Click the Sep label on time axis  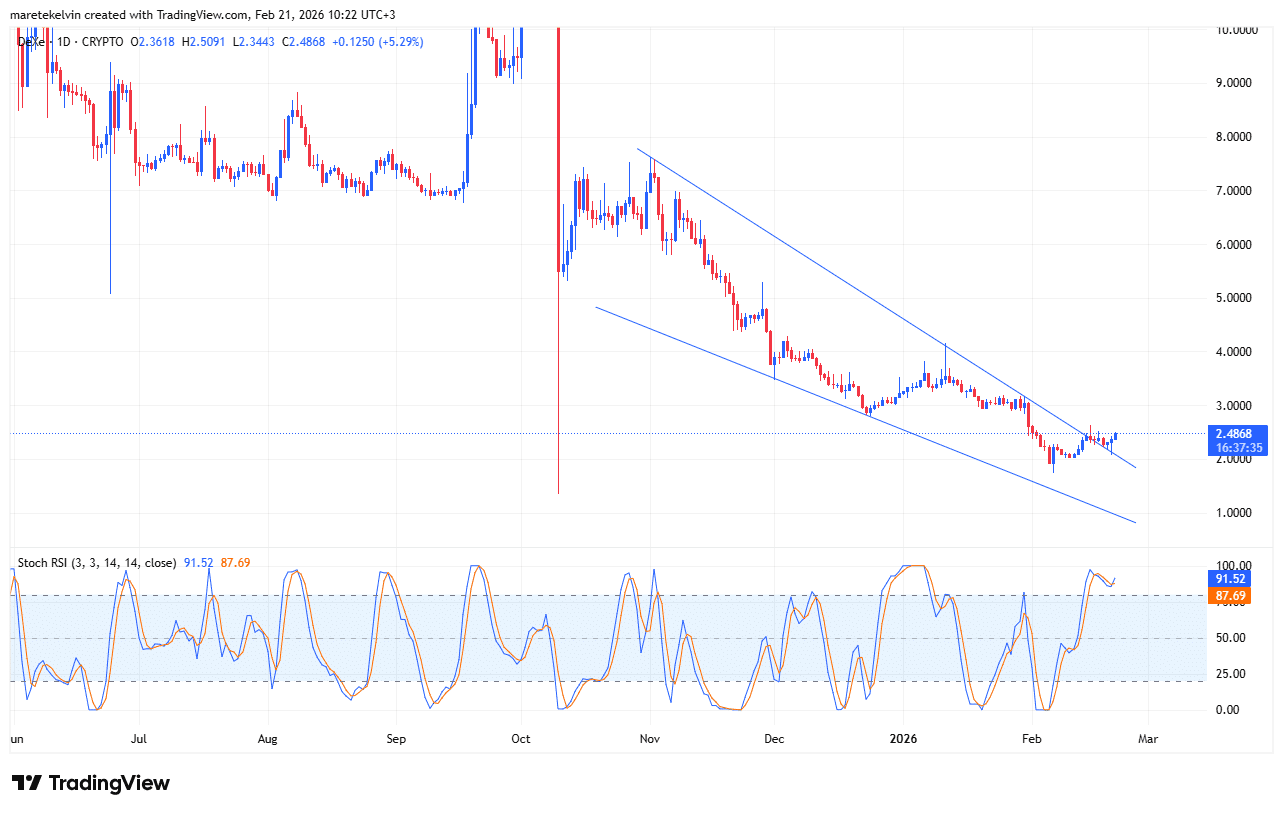click(x=396, y=740)
